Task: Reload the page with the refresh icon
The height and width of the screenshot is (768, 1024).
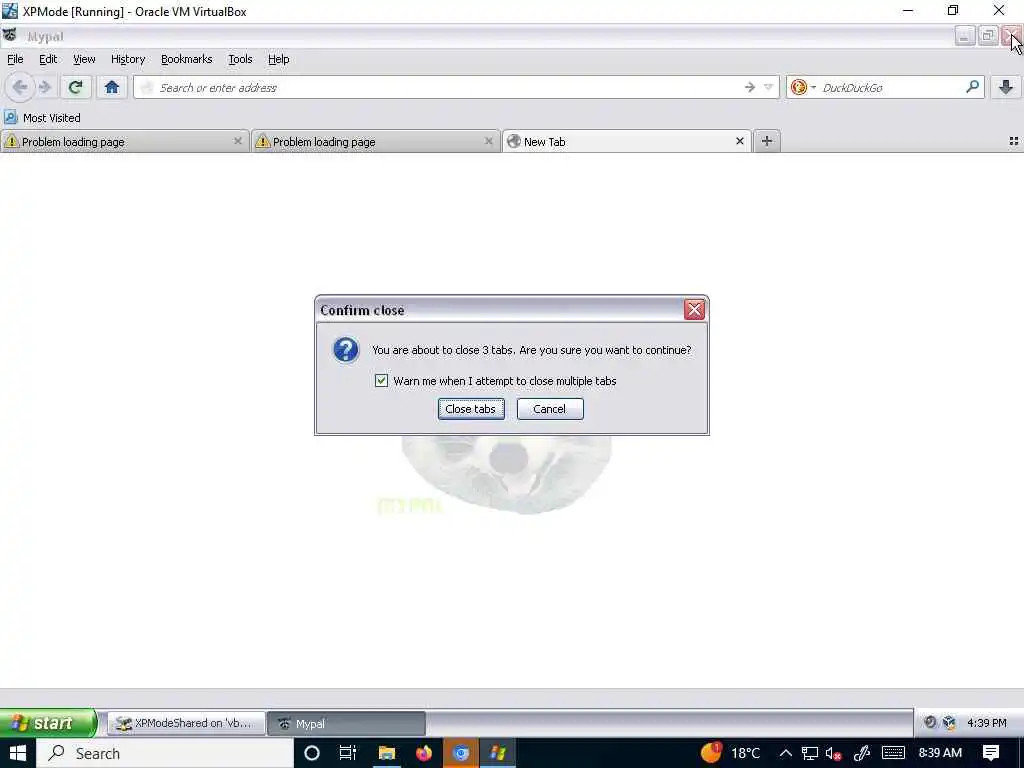Action: tap(76, 87)
